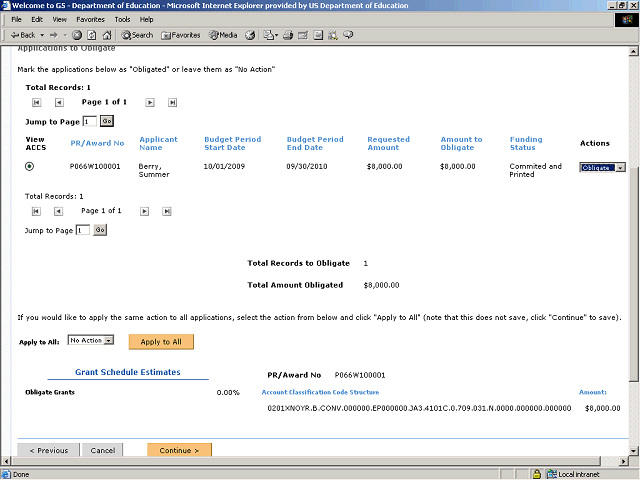This screenshot has width=640, height=480.
Task: Click the Stop loading icon
Action: pos(77,35)
